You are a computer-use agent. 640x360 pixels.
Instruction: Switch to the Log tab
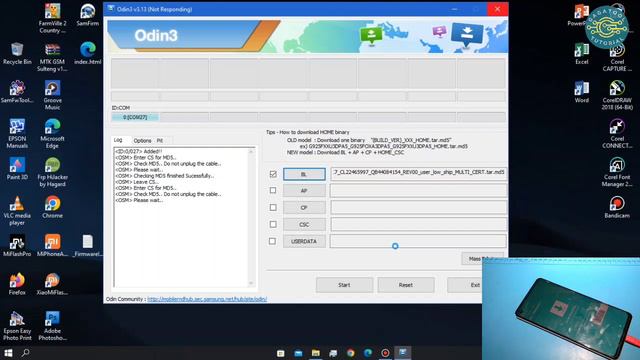(118, 140)
